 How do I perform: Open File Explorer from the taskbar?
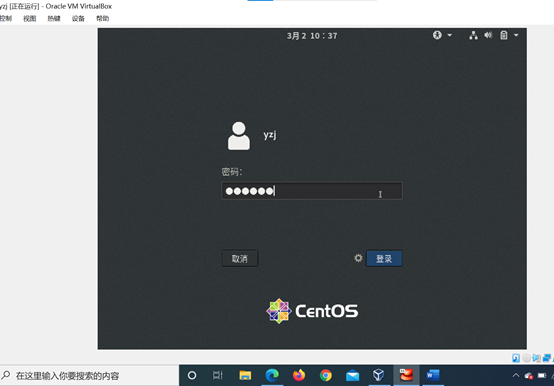(x=245, y=375)
